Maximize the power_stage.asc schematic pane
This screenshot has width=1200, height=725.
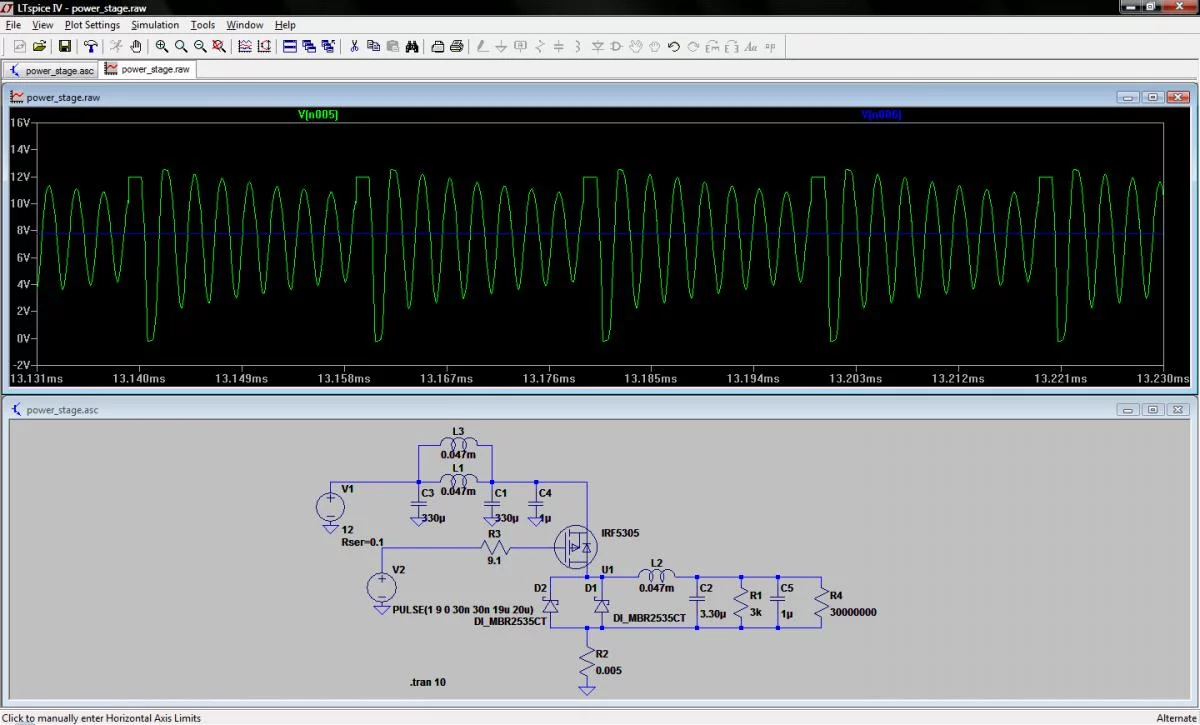point(1152,410)
